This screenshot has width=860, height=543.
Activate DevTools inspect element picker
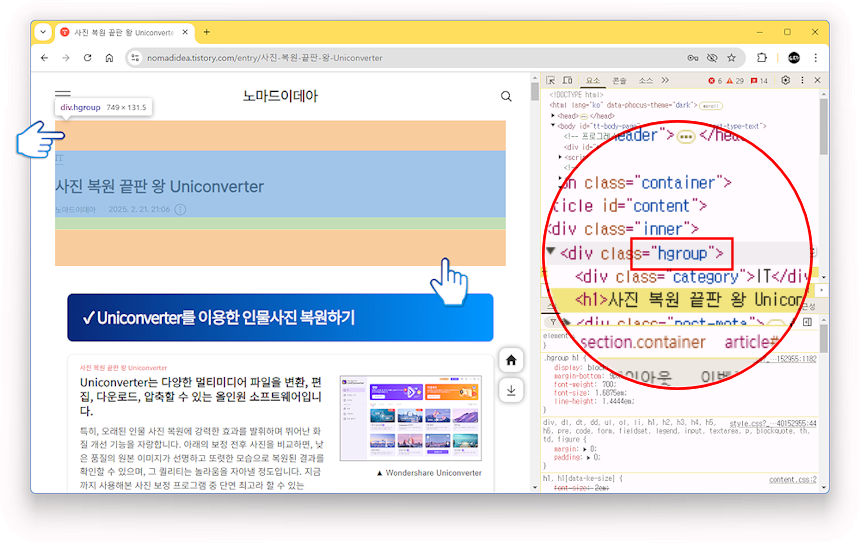(551, 81)
